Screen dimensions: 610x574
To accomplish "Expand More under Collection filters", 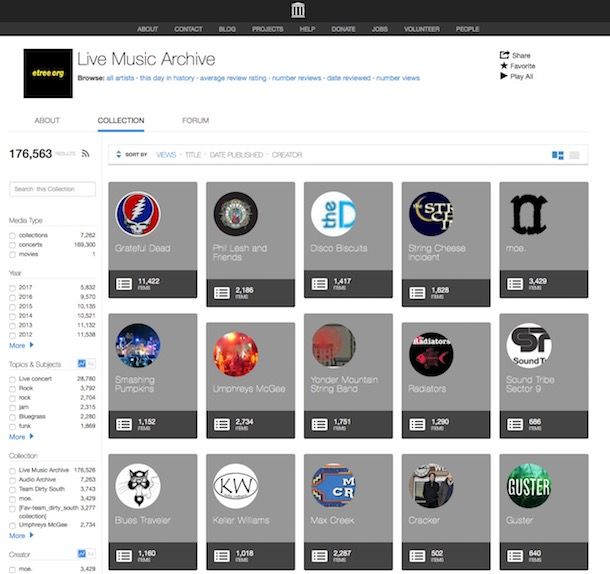I will click(21, 535).
